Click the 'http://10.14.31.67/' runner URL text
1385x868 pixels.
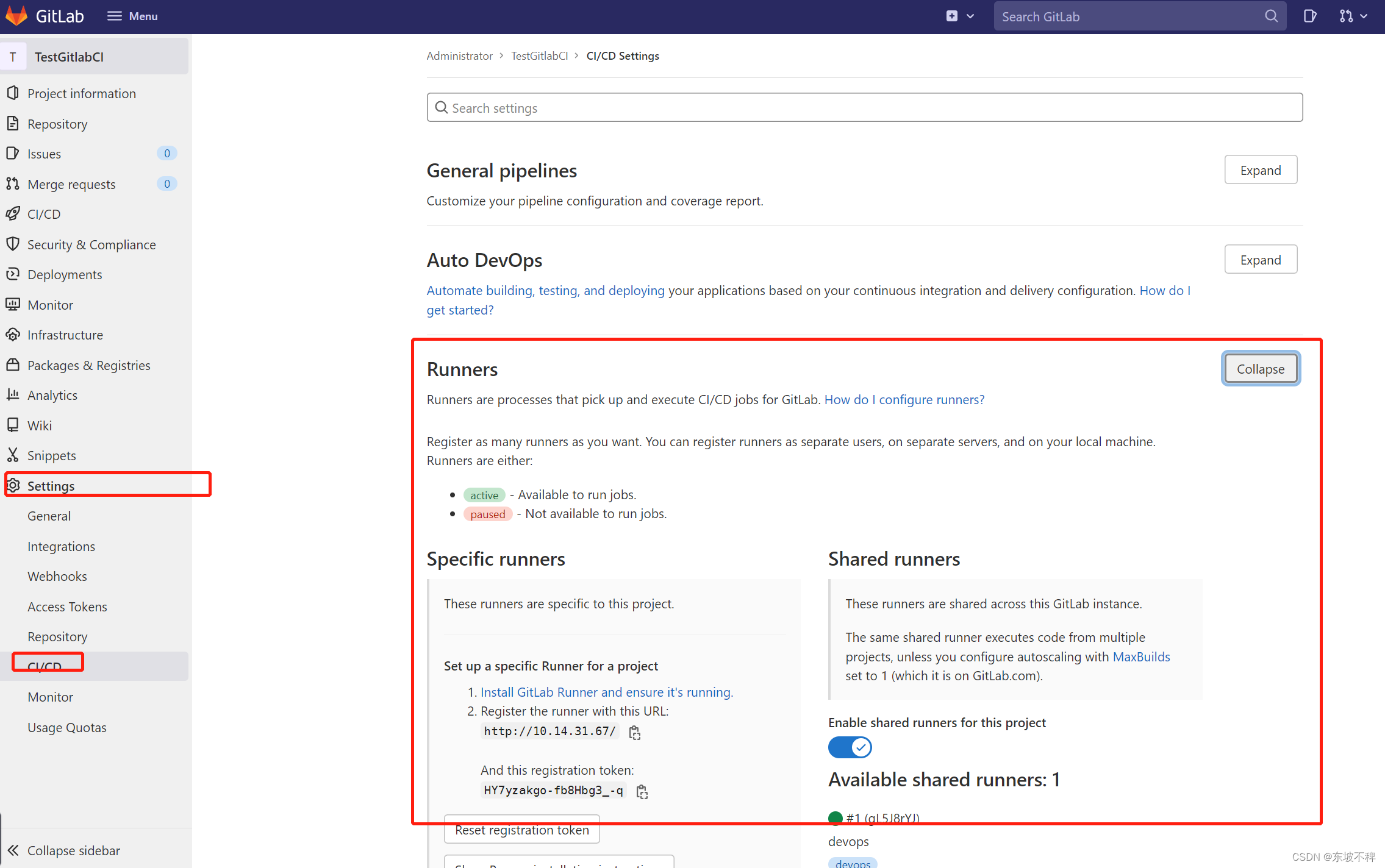550,731
